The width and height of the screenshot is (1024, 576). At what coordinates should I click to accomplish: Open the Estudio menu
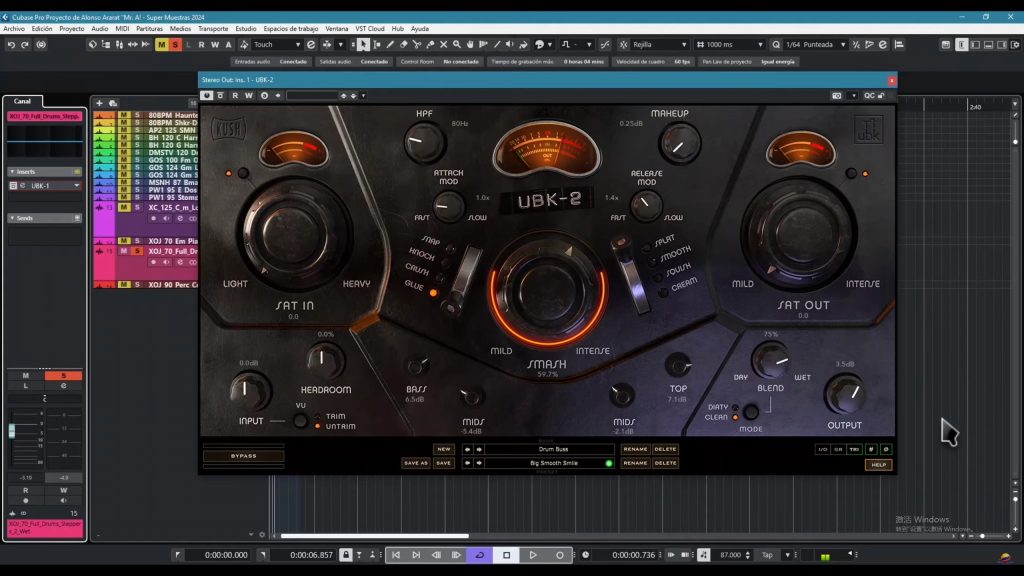[246, 29]
